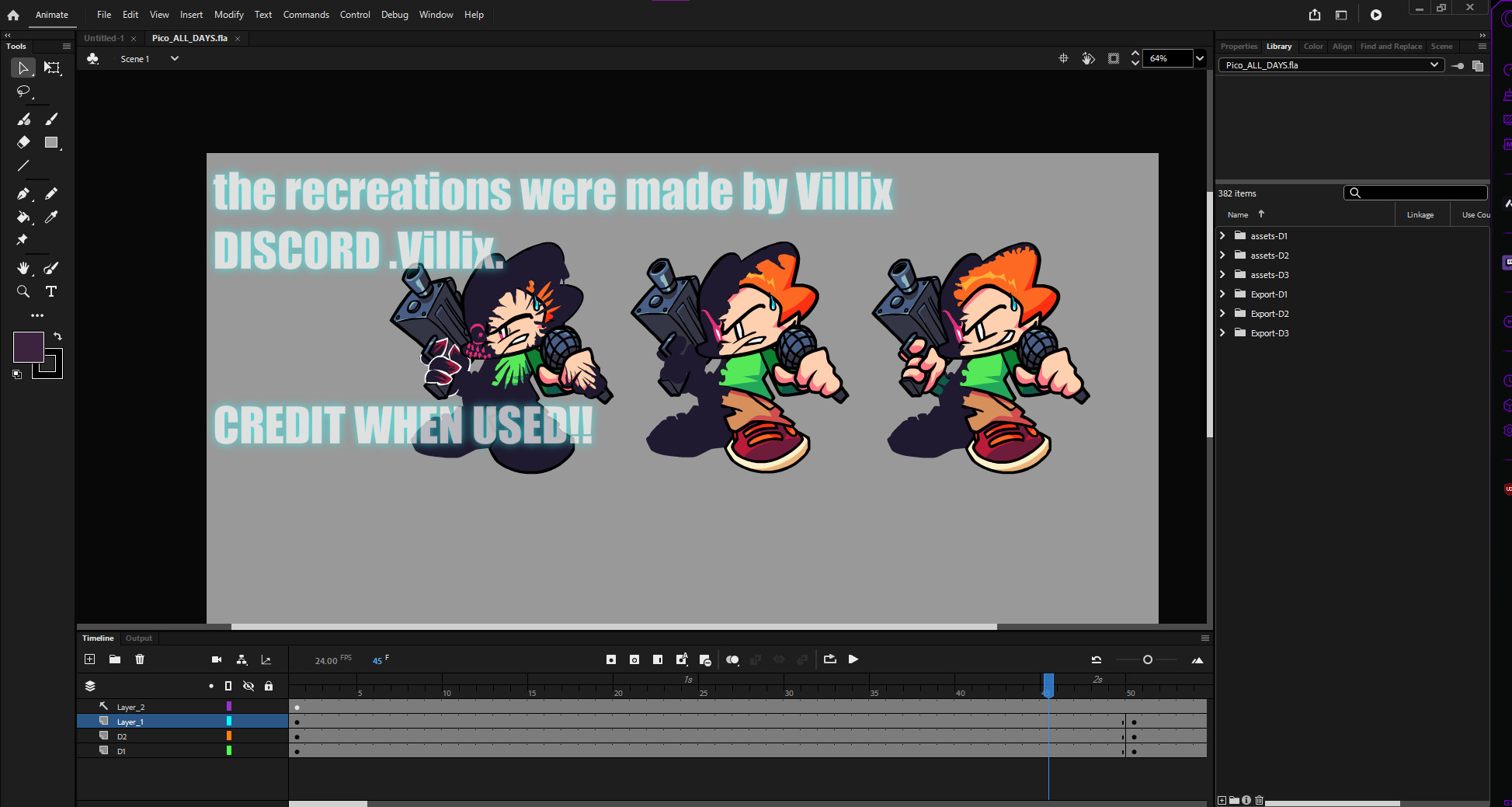Open the Loop playback control

(x=829, y=659)
